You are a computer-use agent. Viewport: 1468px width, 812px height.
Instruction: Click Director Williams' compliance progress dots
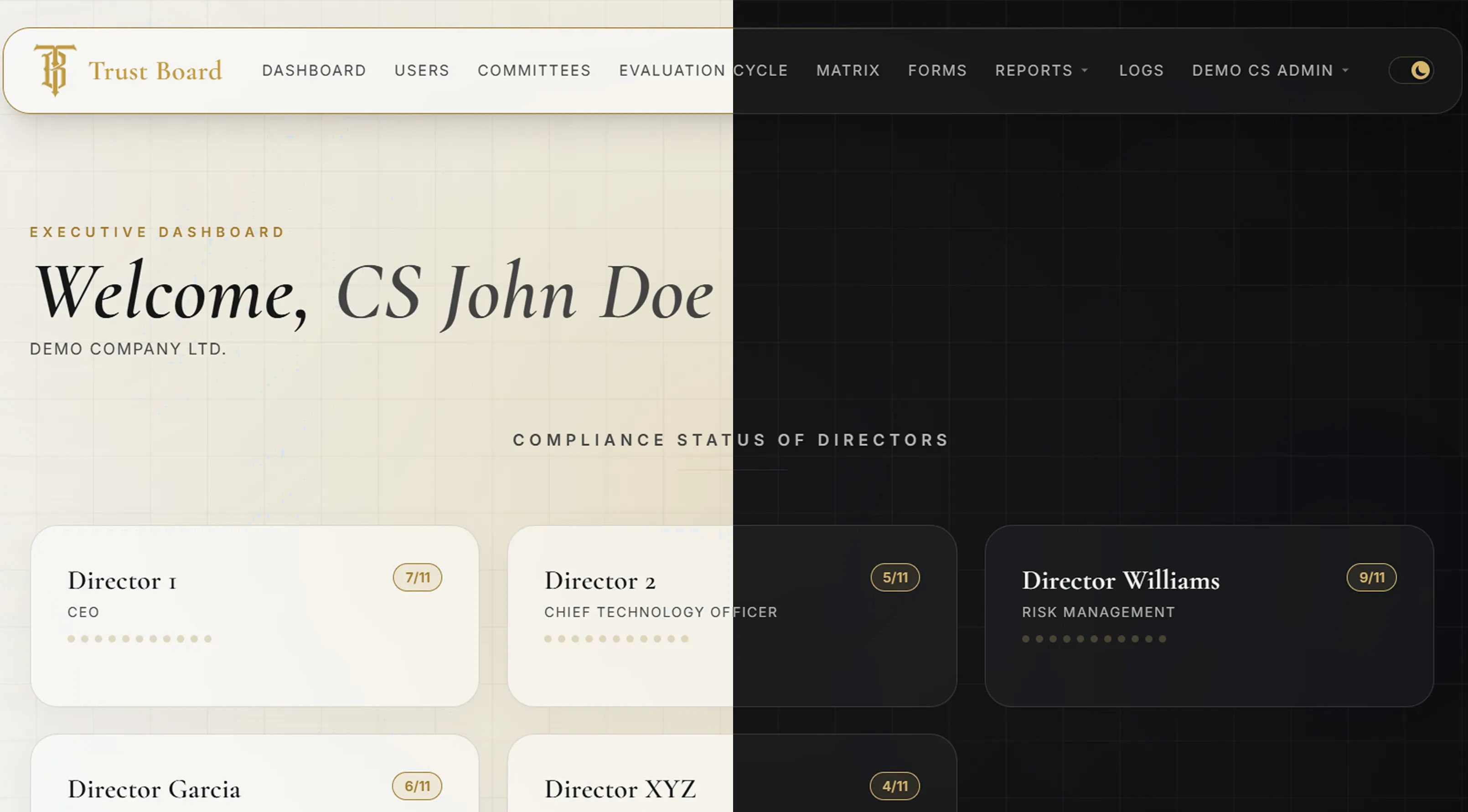[x=1094, y=639]
